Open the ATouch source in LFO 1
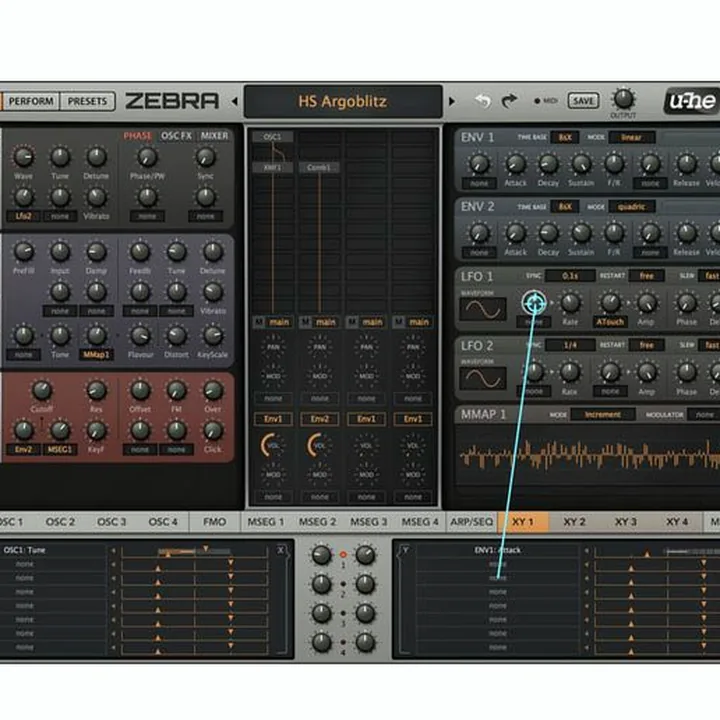Image resolution: width=720 pixels, height=720 pixels. (x=610, y=322)
